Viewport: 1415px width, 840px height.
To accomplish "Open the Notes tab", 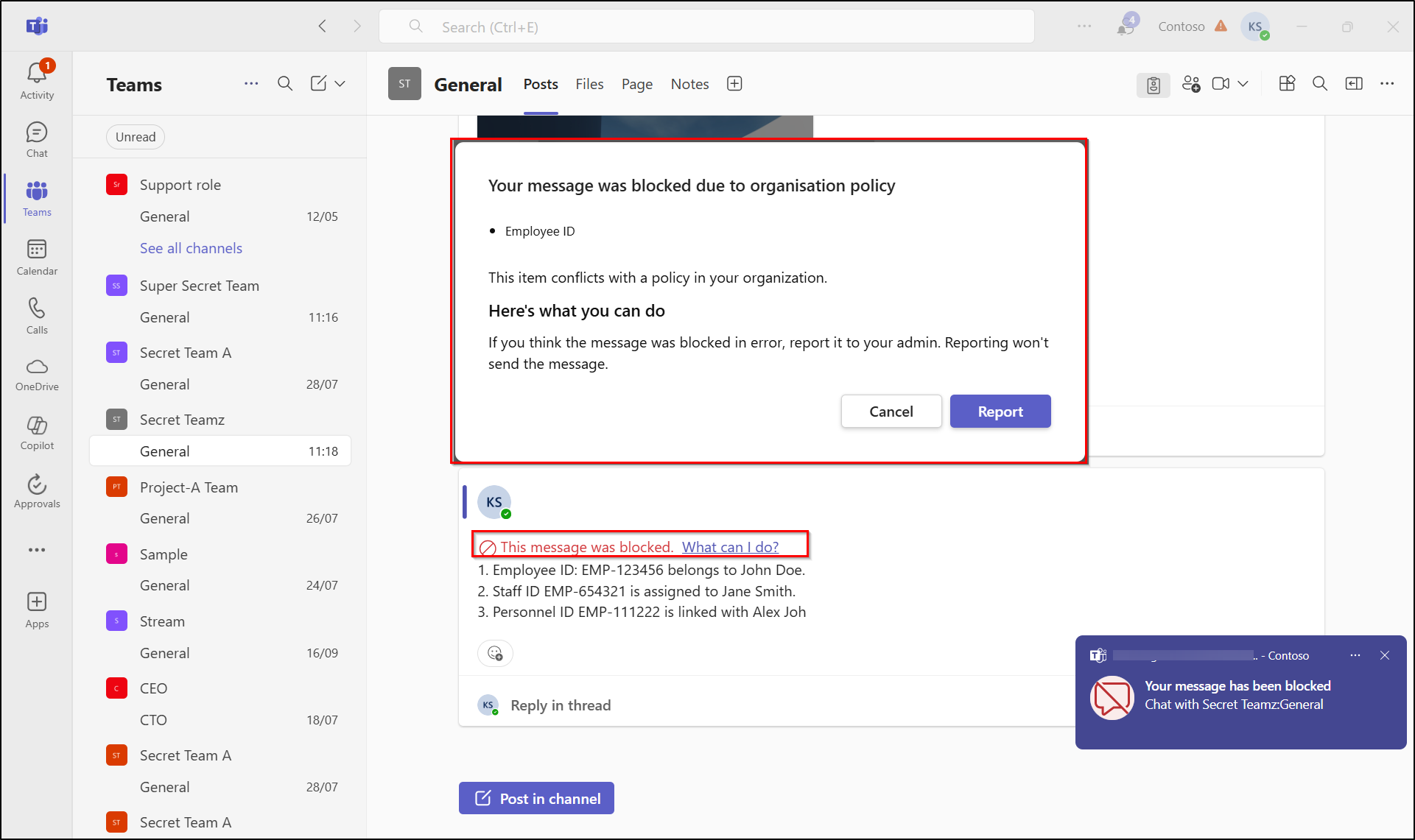I will tap(689, 84).
